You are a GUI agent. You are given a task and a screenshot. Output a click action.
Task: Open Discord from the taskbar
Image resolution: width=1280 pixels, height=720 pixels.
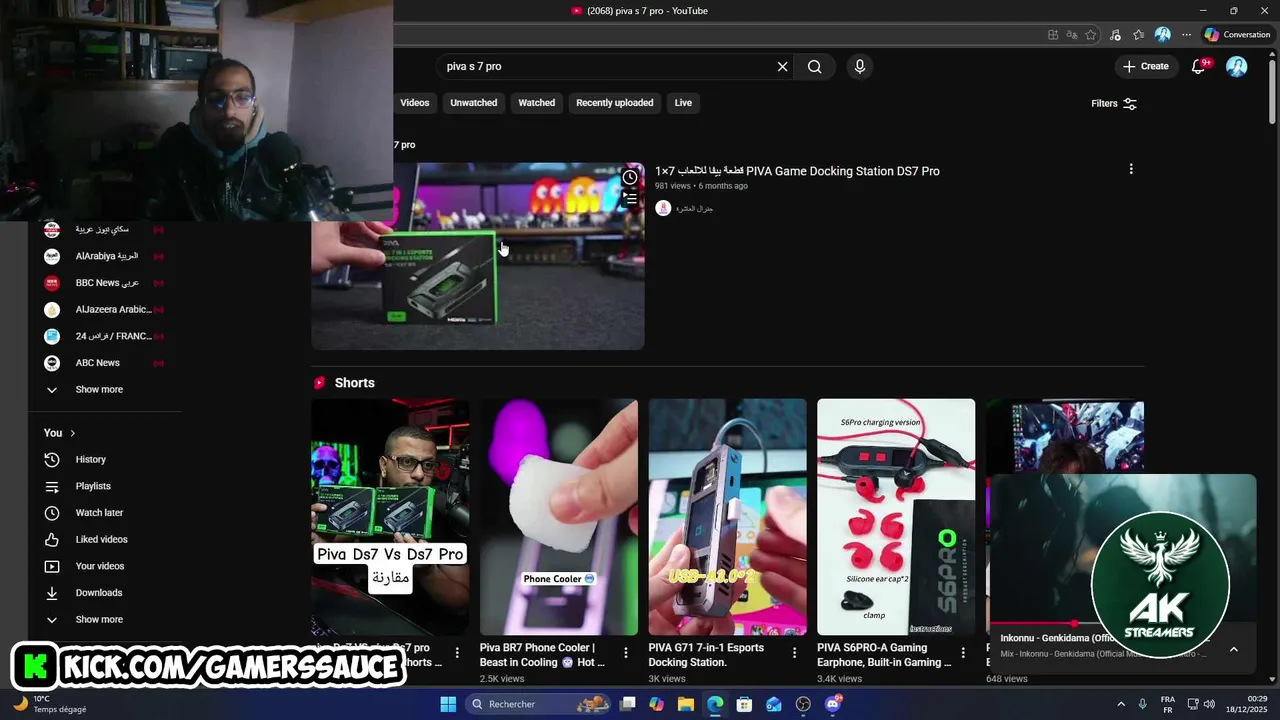click(x=833, y=704)
